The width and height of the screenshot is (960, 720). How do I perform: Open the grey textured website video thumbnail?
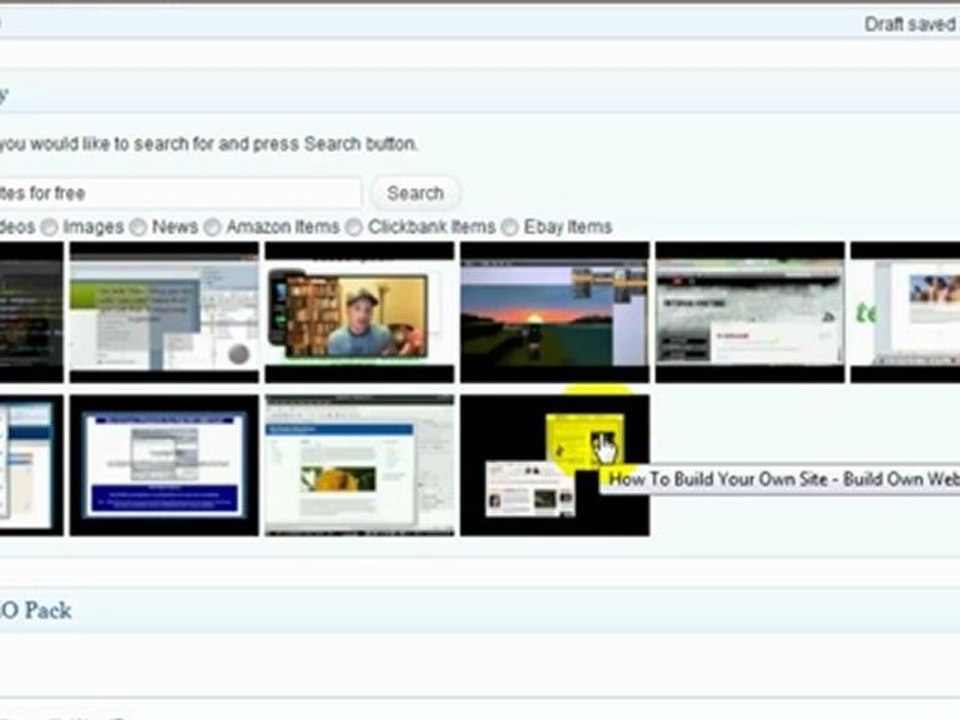click(750, 312)
